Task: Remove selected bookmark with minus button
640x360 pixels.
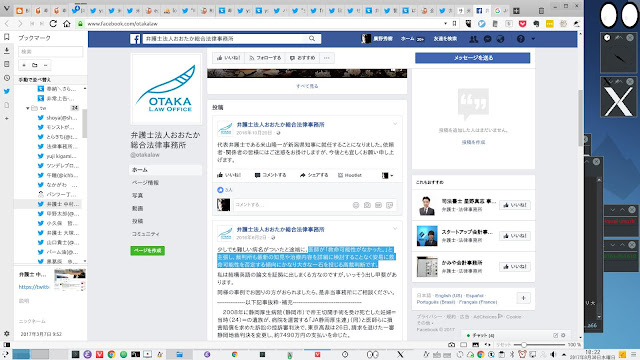Action: tap(45, 65)
